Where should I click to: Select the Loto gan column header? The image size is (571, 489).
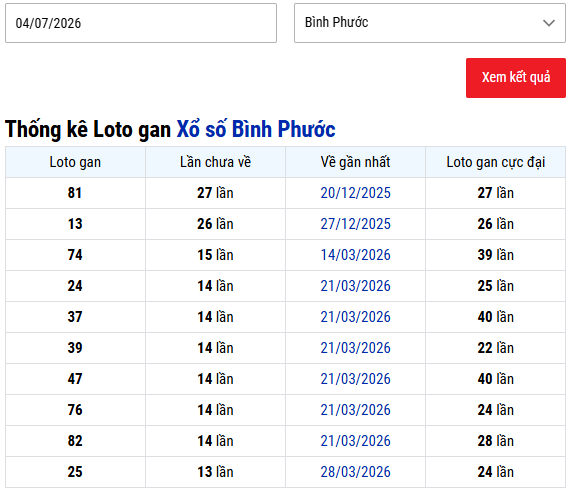click(75, 162)
